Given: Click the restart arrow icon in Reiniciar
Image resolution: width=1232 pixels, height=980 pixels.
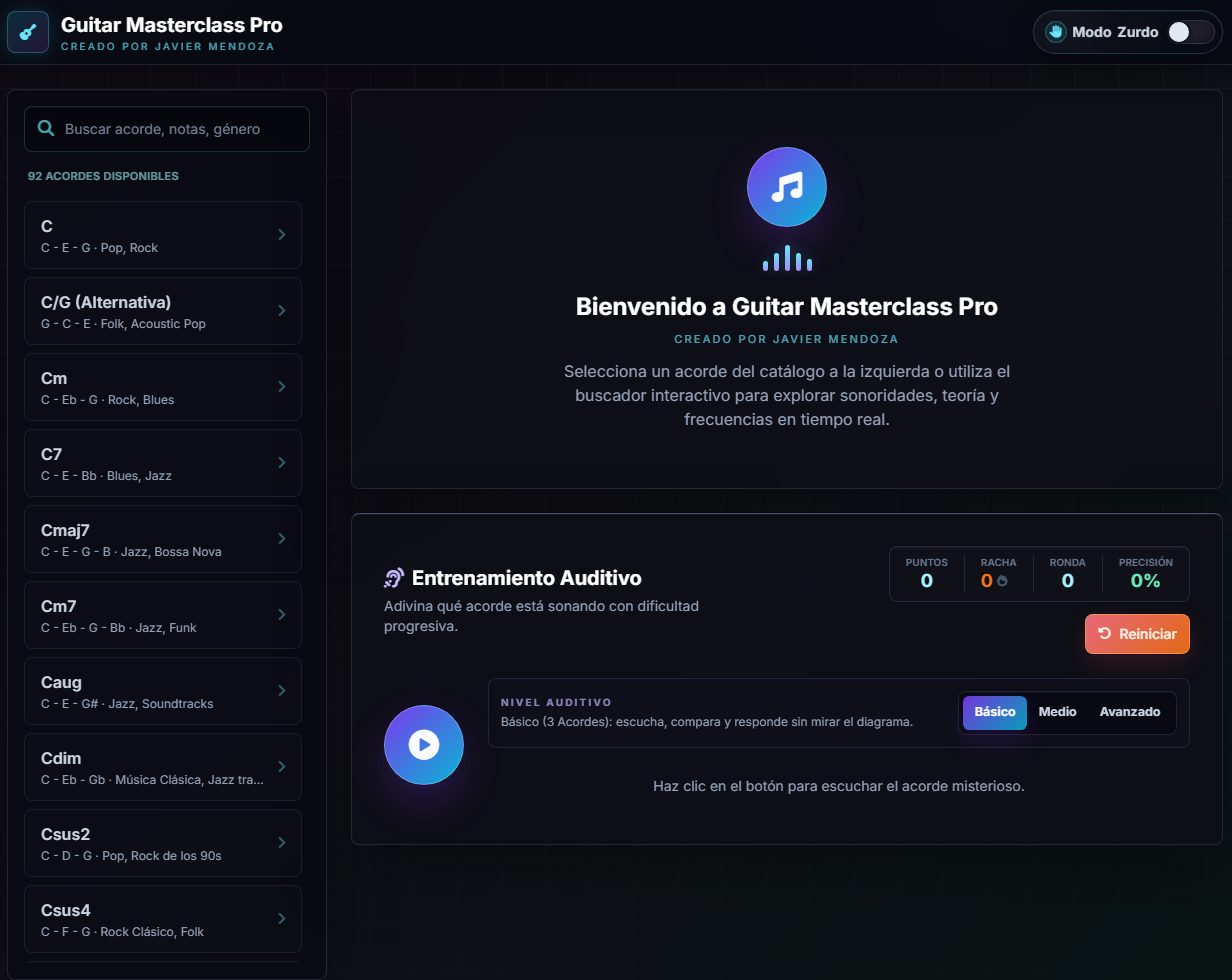Looking at the screenshot, I should [x=1105, y=633].
